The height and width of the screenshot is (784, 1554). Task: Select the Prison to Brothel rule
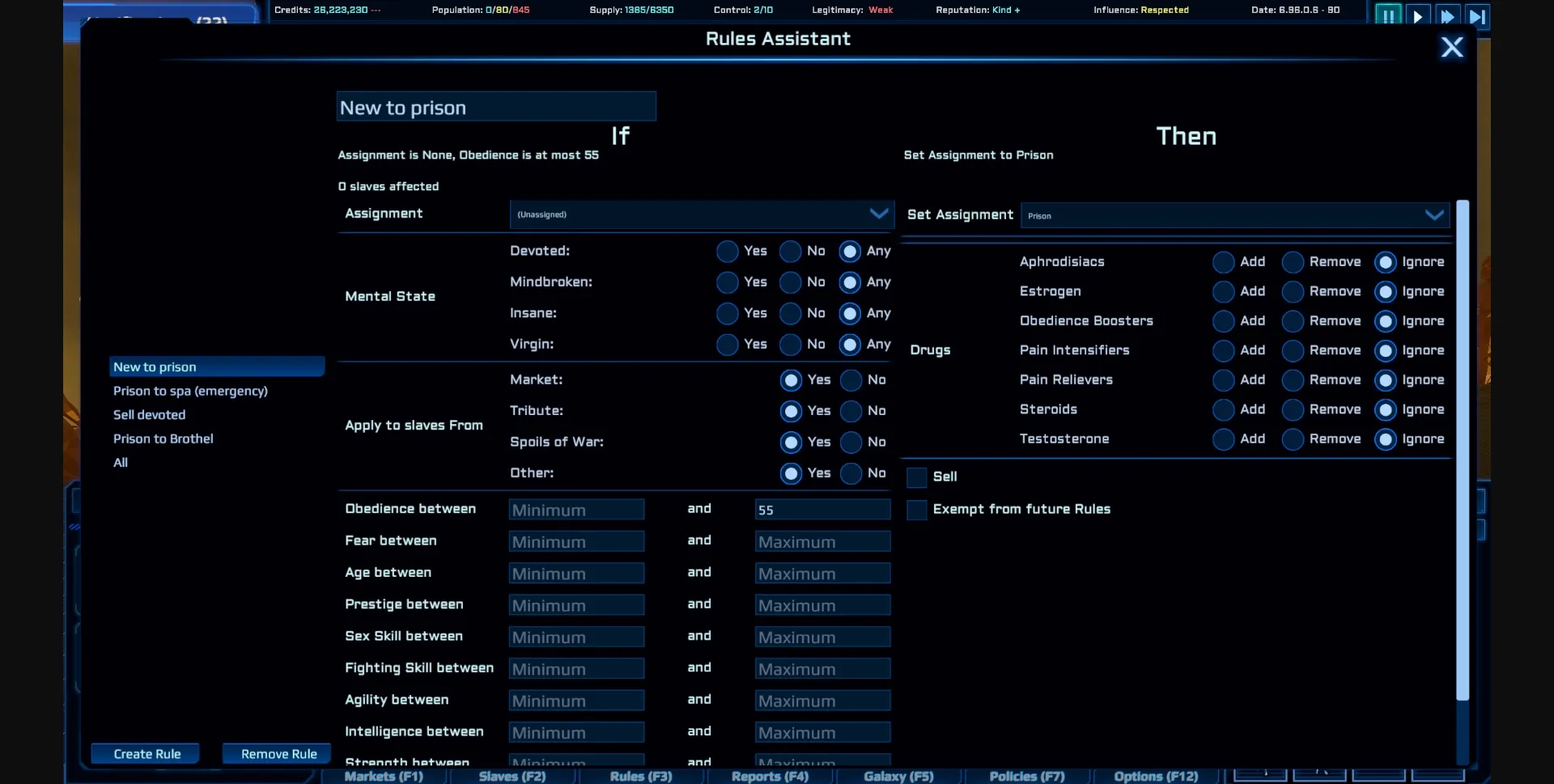(163, 439)
